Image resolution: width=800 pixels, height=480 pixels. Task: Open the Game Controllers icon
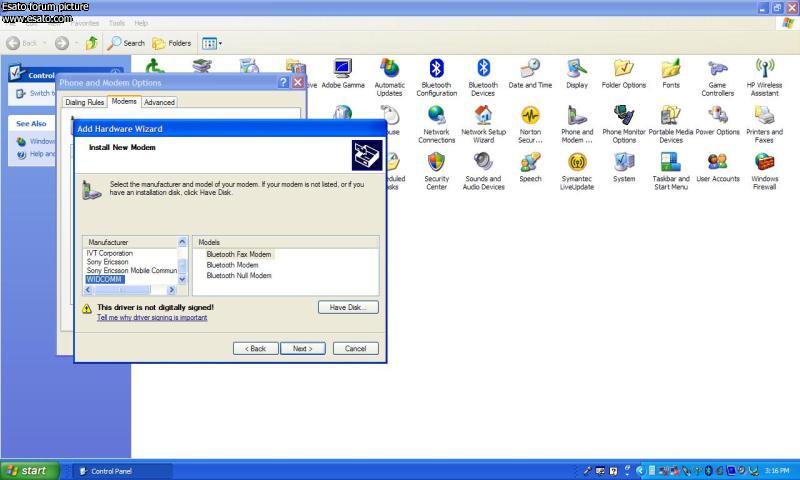[717, 70]
